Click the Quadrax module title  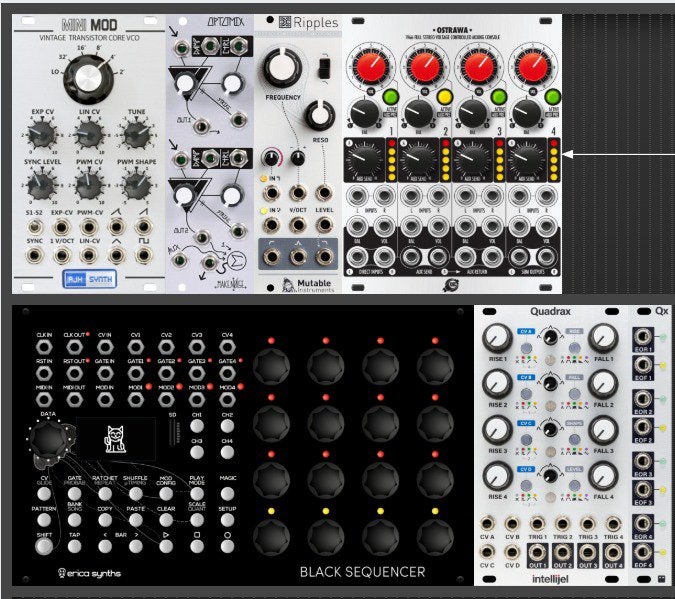pos(550,311)
